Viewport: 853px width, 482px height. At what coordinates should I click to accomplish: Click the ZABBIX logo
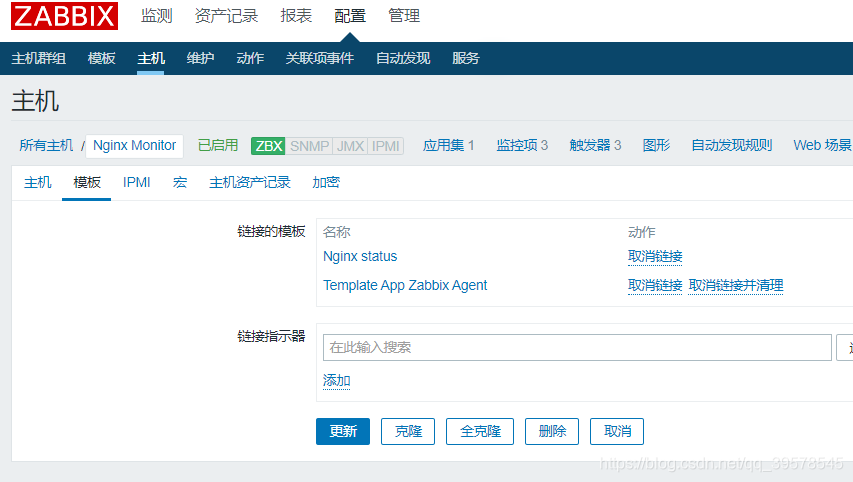pos(64,16)
